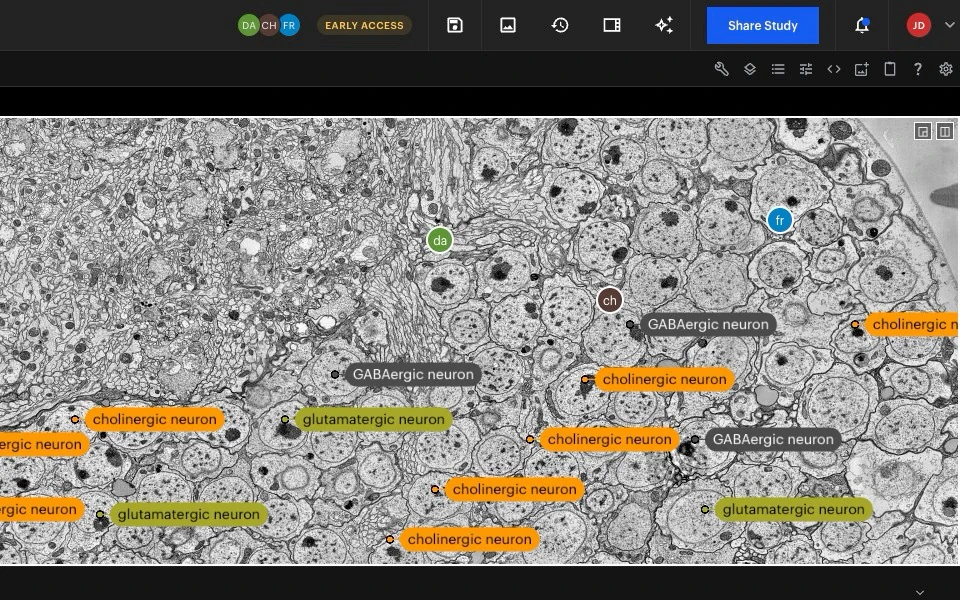Expand the account dropdown chevron beside JD
The height and width of the screenshot is (600, 960).
[950, 25]
